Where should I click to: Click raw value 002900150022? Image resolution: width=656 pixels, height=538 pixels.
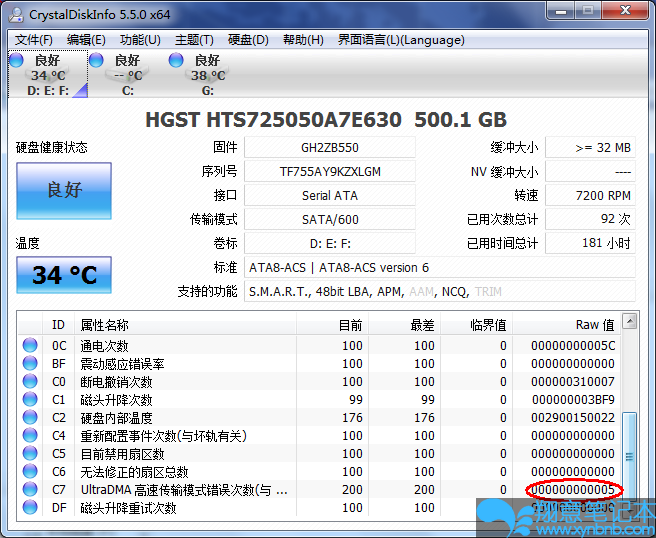pyautogui.click(x=573, y=418)
